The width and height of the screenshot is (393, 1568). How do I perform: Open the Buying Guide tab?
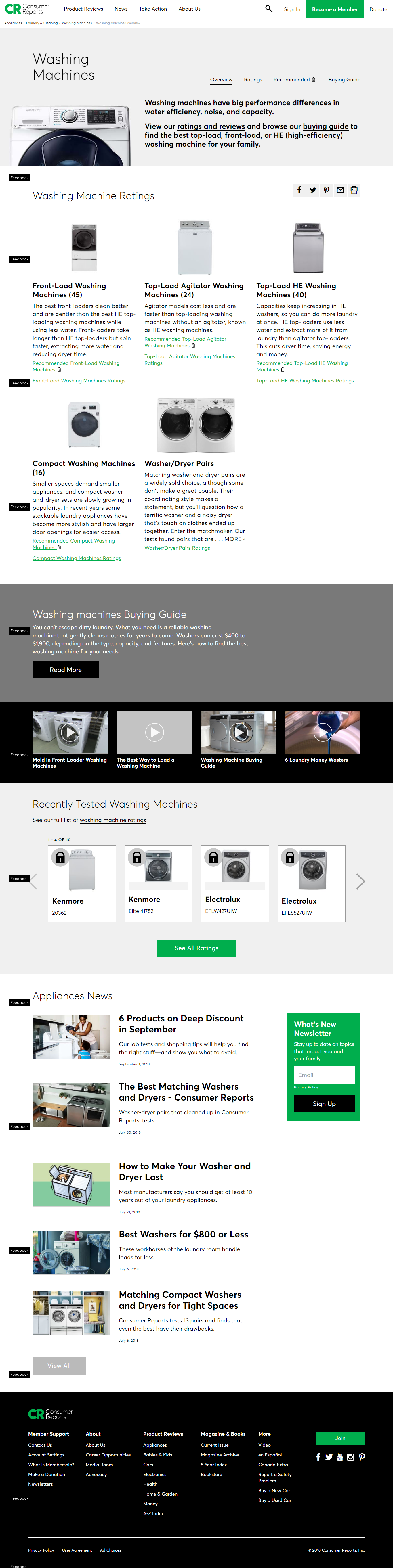(344, 80)
